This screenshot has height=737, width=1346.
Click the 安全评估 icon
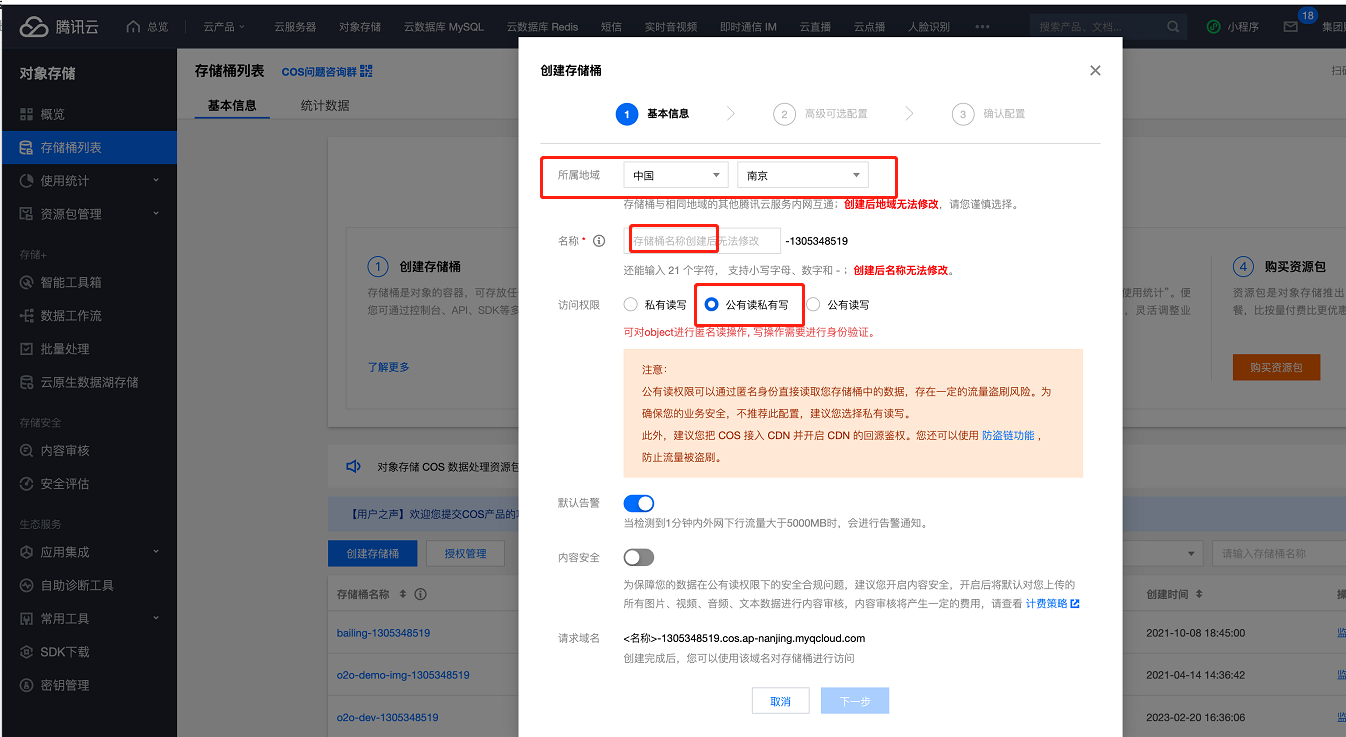27,484
